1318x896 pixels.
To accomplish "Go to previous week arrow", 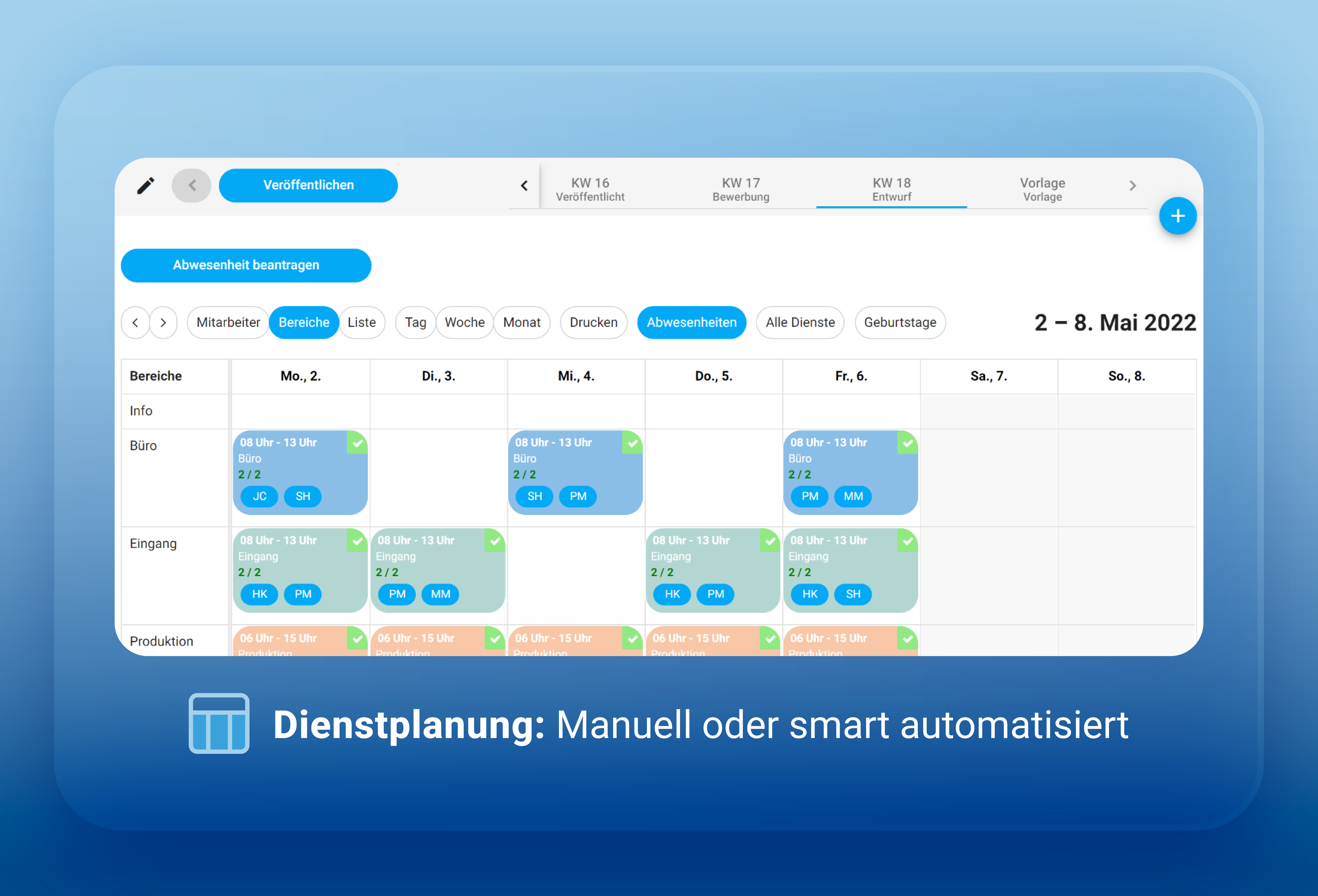I will point(135,323).
